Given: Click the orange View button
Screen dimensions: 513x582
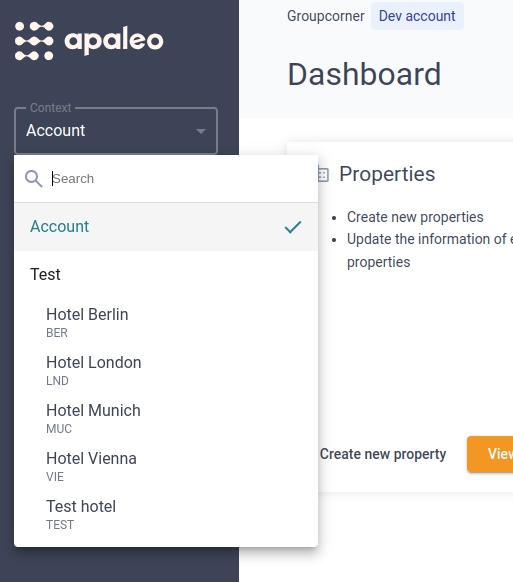Looking at the screenshot, I should [x=490, y=454].
